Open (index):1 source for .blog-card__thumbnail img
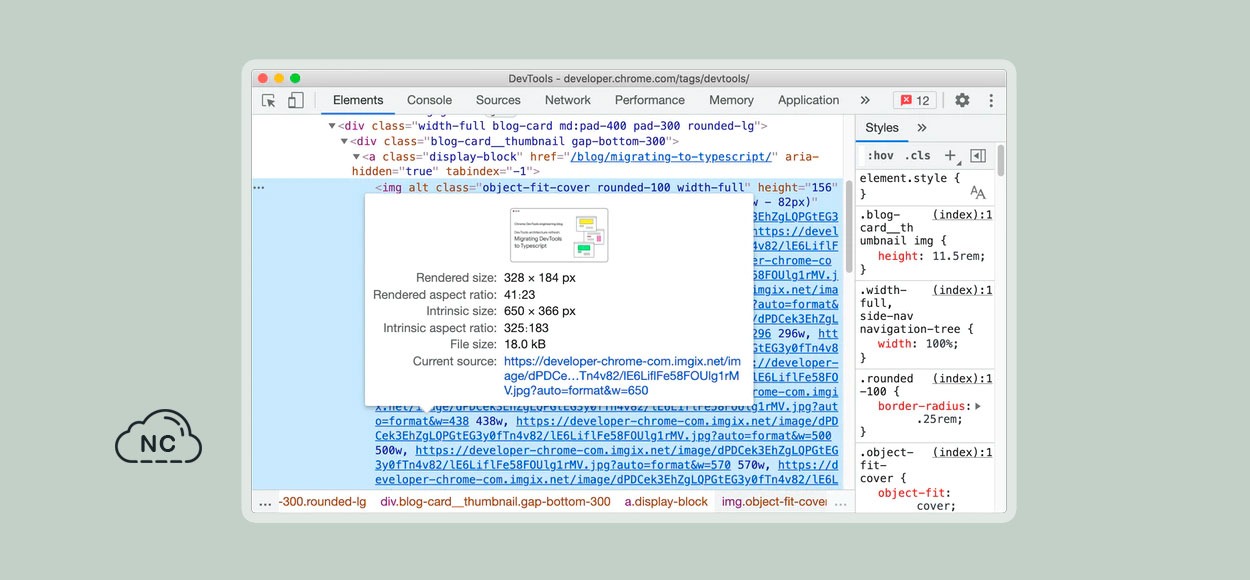 [962, 215]
